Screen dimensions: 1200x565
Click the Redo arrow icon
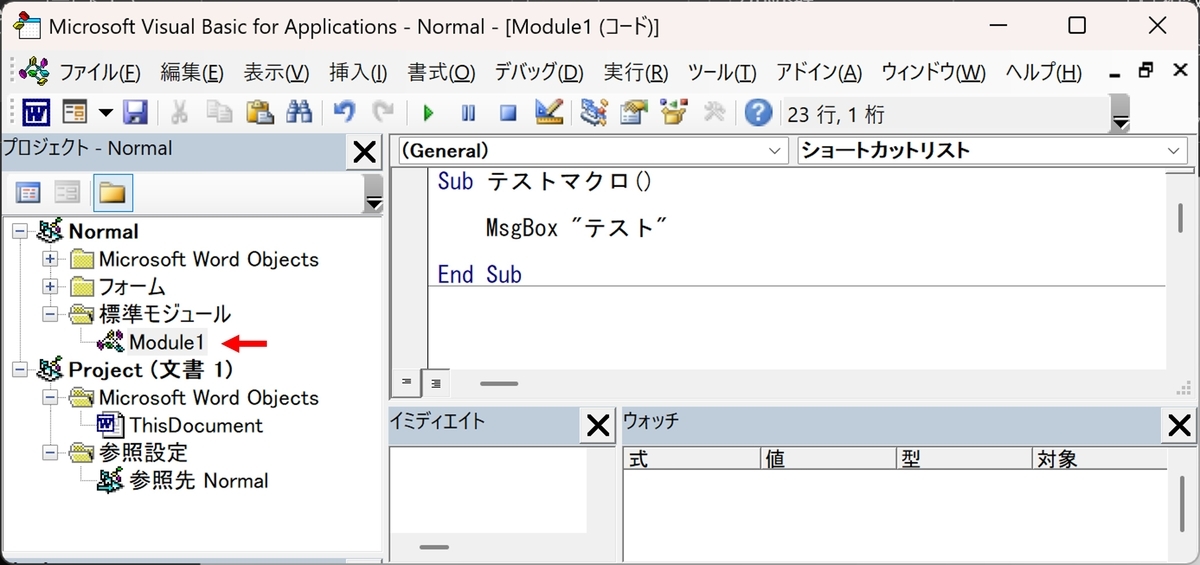pyautogui.click(x=383, y=112)
